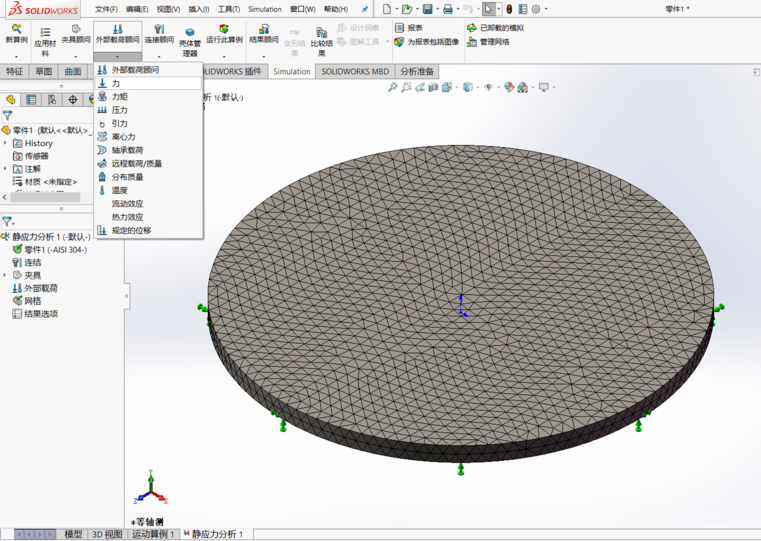Open the 新算例 dropdown arrow
Image resolution: width=761 pixels, height=541 pixels.
(x=16, y=56)
